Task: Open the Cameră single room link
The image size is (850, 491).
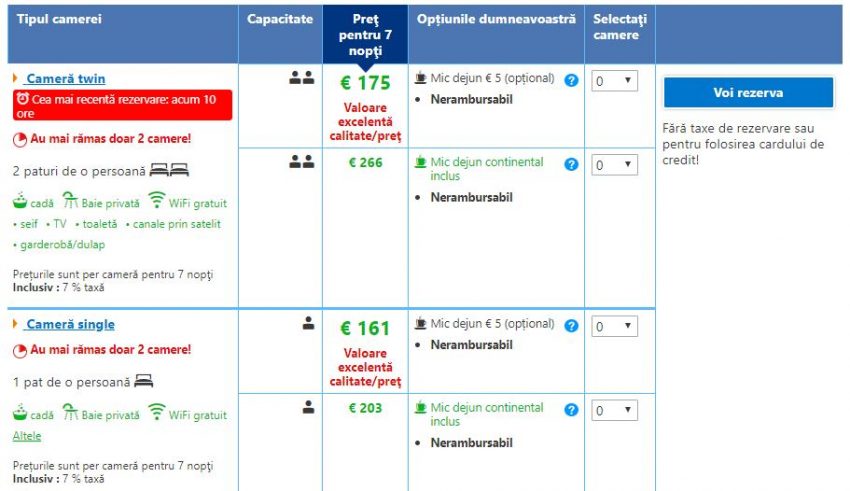Action: [x=70, y=324]
